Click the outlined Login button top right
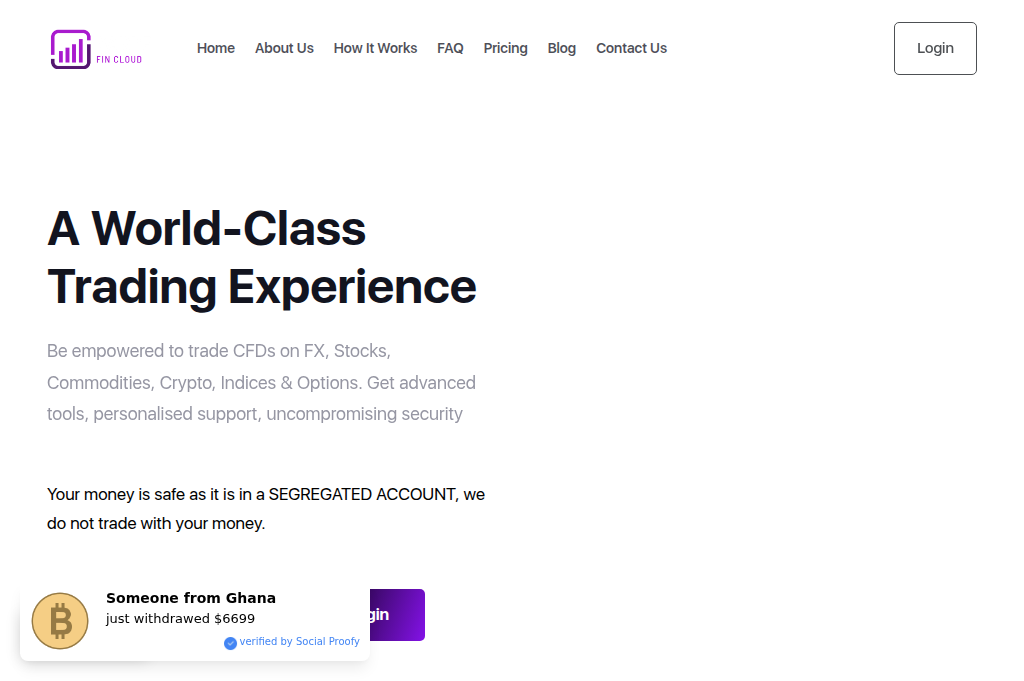This screenshot has width=1024, height=681. [934, 48]
